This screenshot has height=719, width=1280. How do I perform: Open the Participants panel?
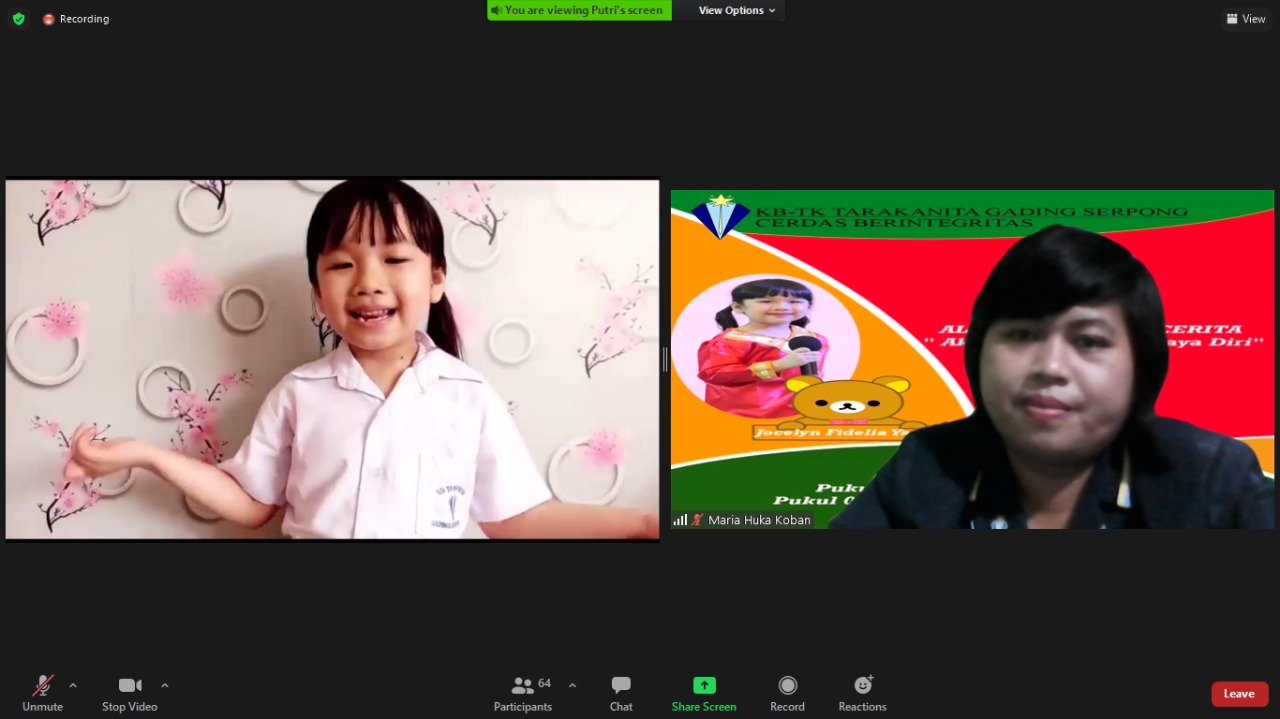click(523, 693)
